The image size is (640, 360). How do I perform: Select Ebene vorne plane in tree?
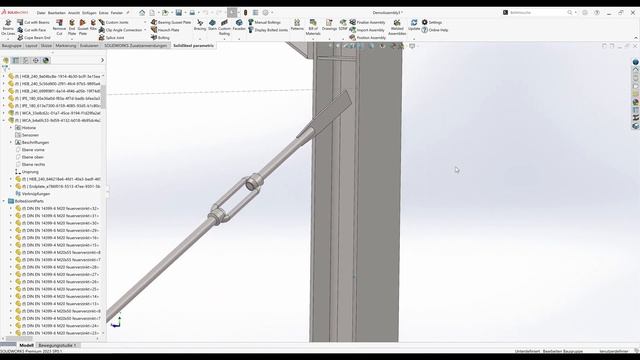point(30,150)
